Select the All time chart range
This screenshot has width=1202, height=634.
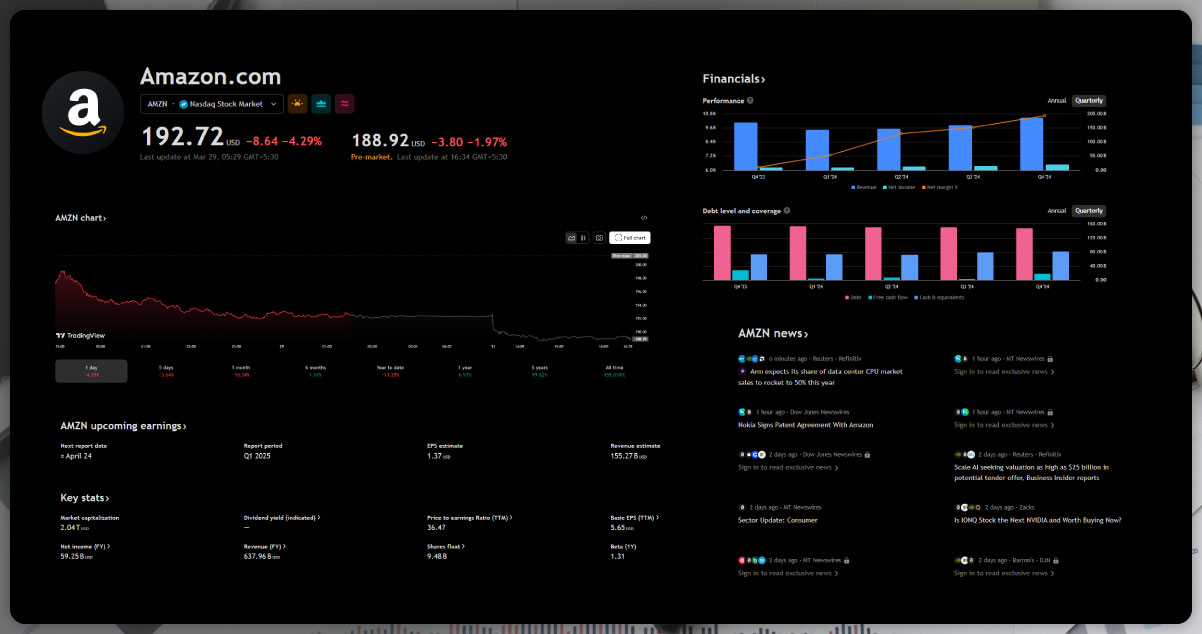click(x=614, y=371)
